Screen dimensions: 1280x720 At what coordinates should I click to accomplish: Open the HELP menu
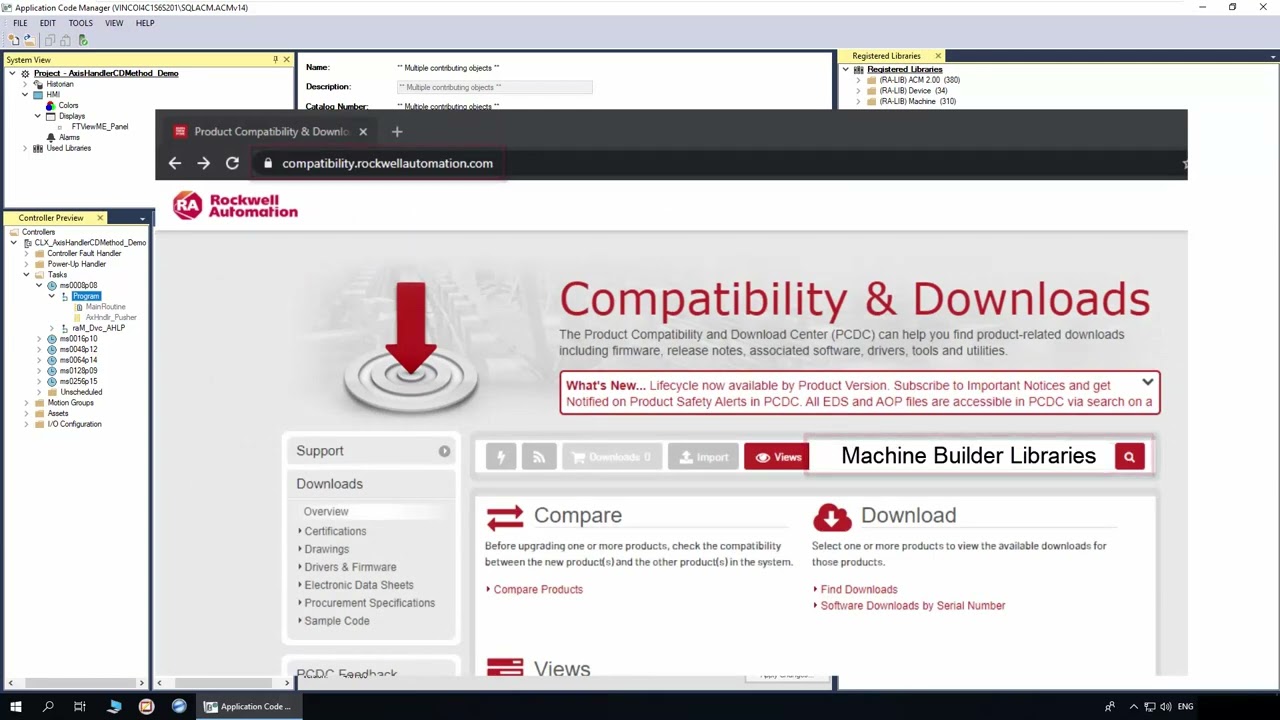[x=145, y=23]
